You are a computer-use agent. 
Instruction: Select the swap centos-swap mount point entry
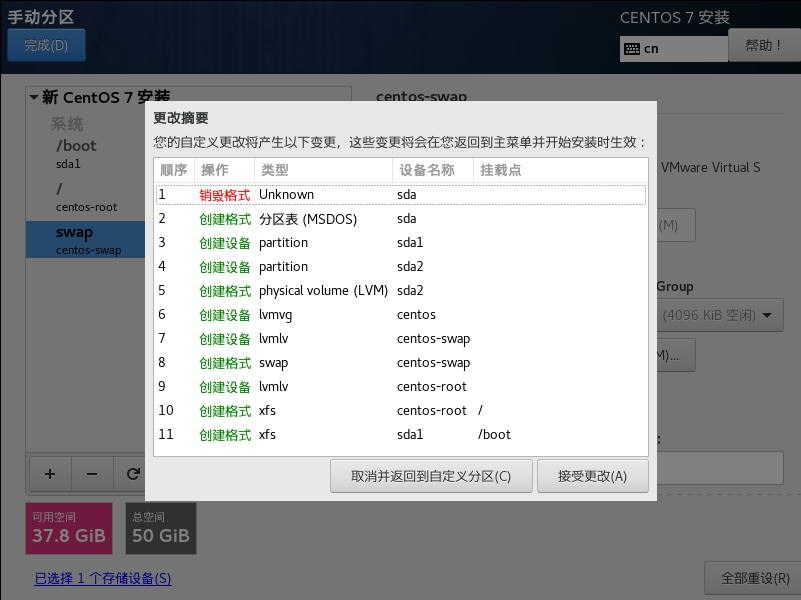click(x=85, y=239)
